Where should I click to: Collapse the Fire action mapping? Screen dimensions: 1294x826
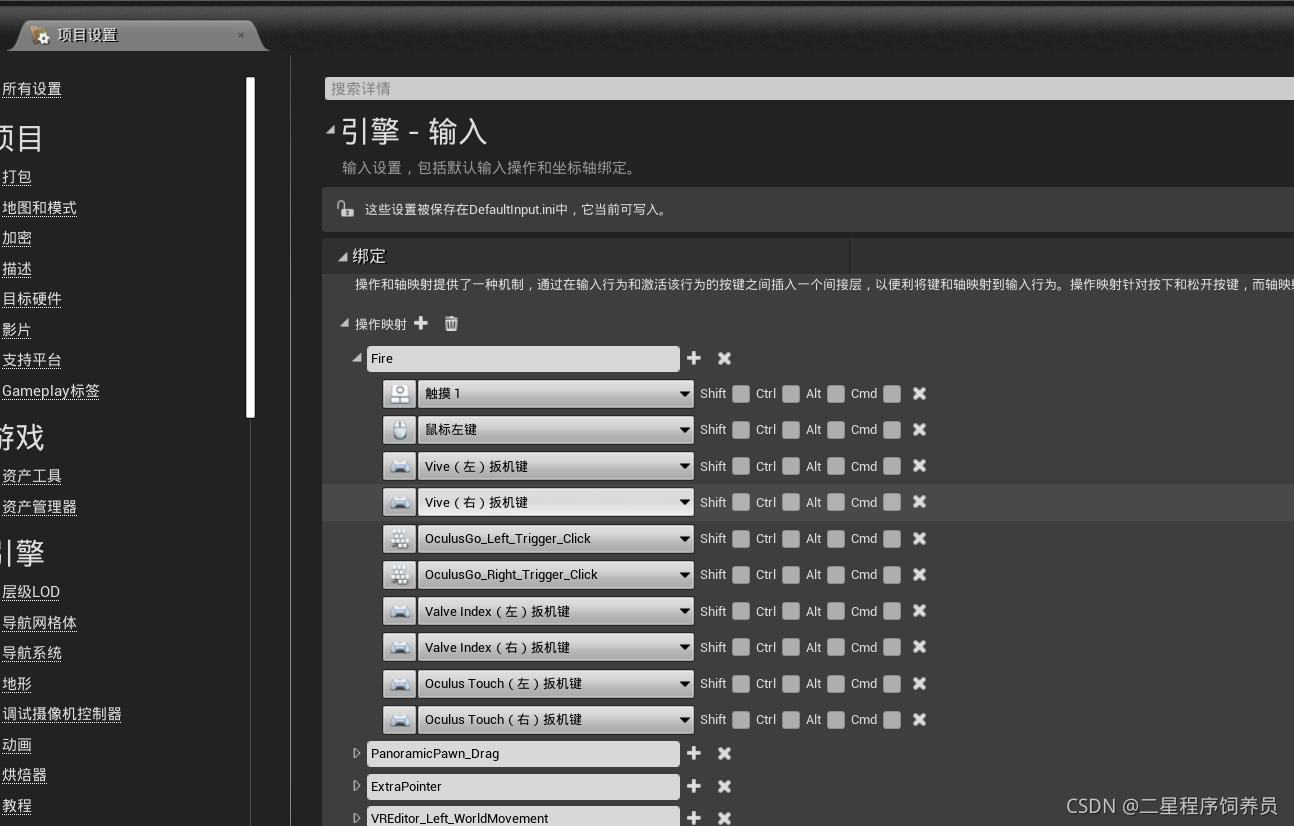coord(356,357)
